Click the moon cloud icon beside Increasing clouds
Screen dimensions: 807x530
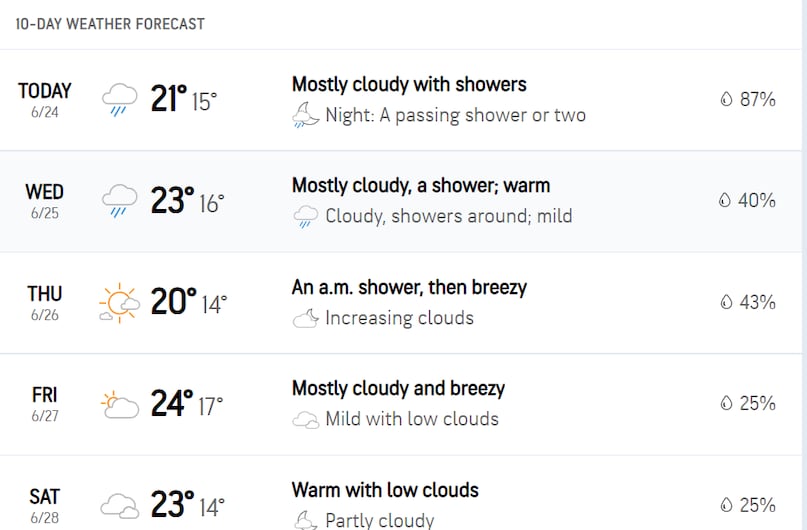pos(306,318)
